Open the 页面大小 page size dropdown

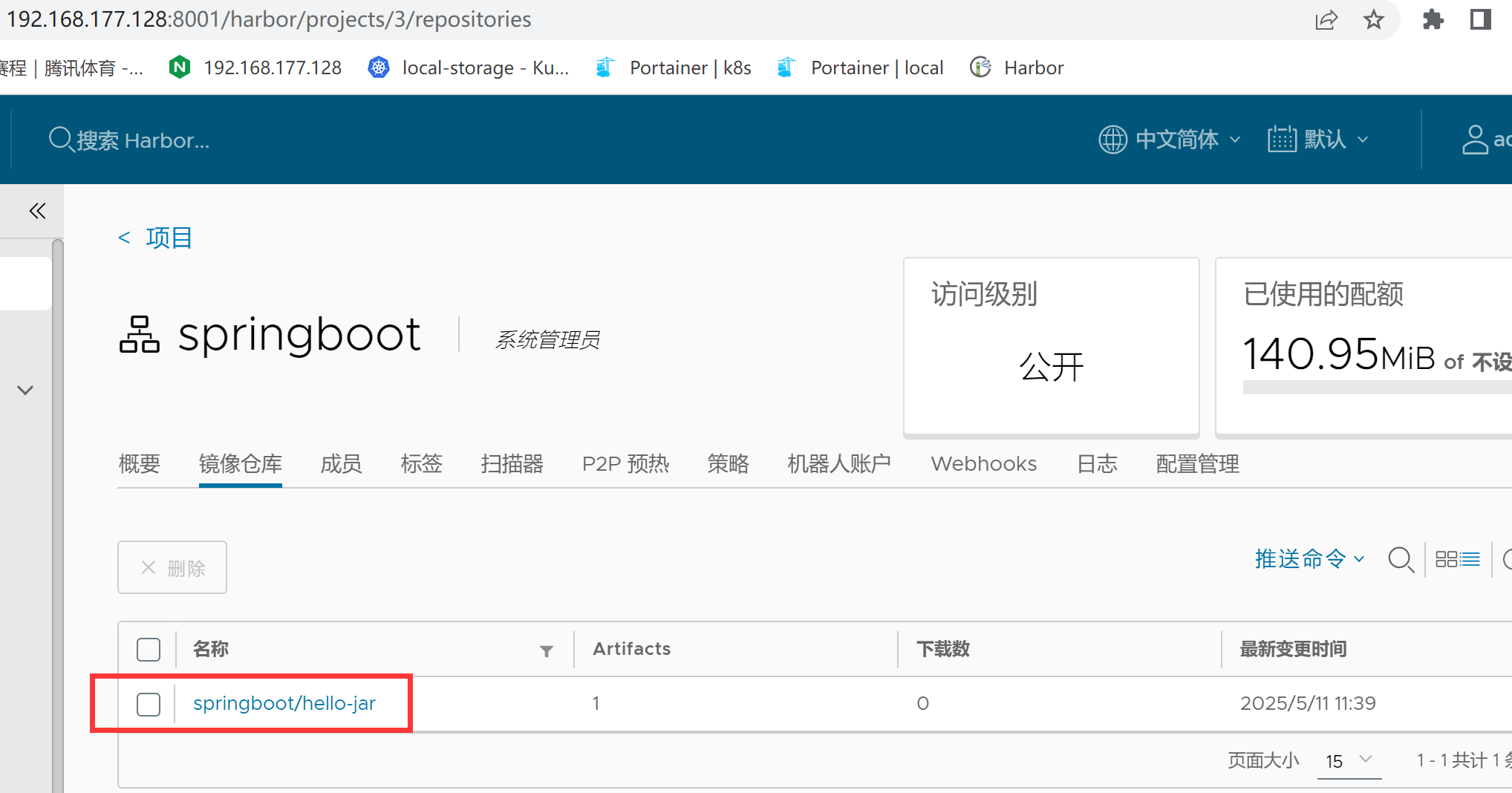tap(1349, 760)
